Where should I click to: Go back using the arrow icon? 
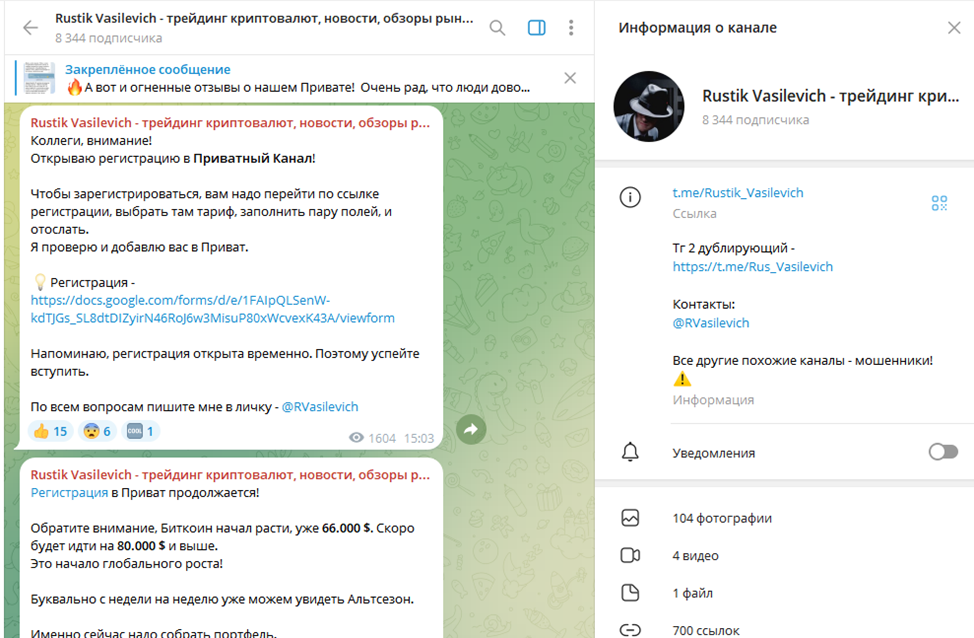30,27
